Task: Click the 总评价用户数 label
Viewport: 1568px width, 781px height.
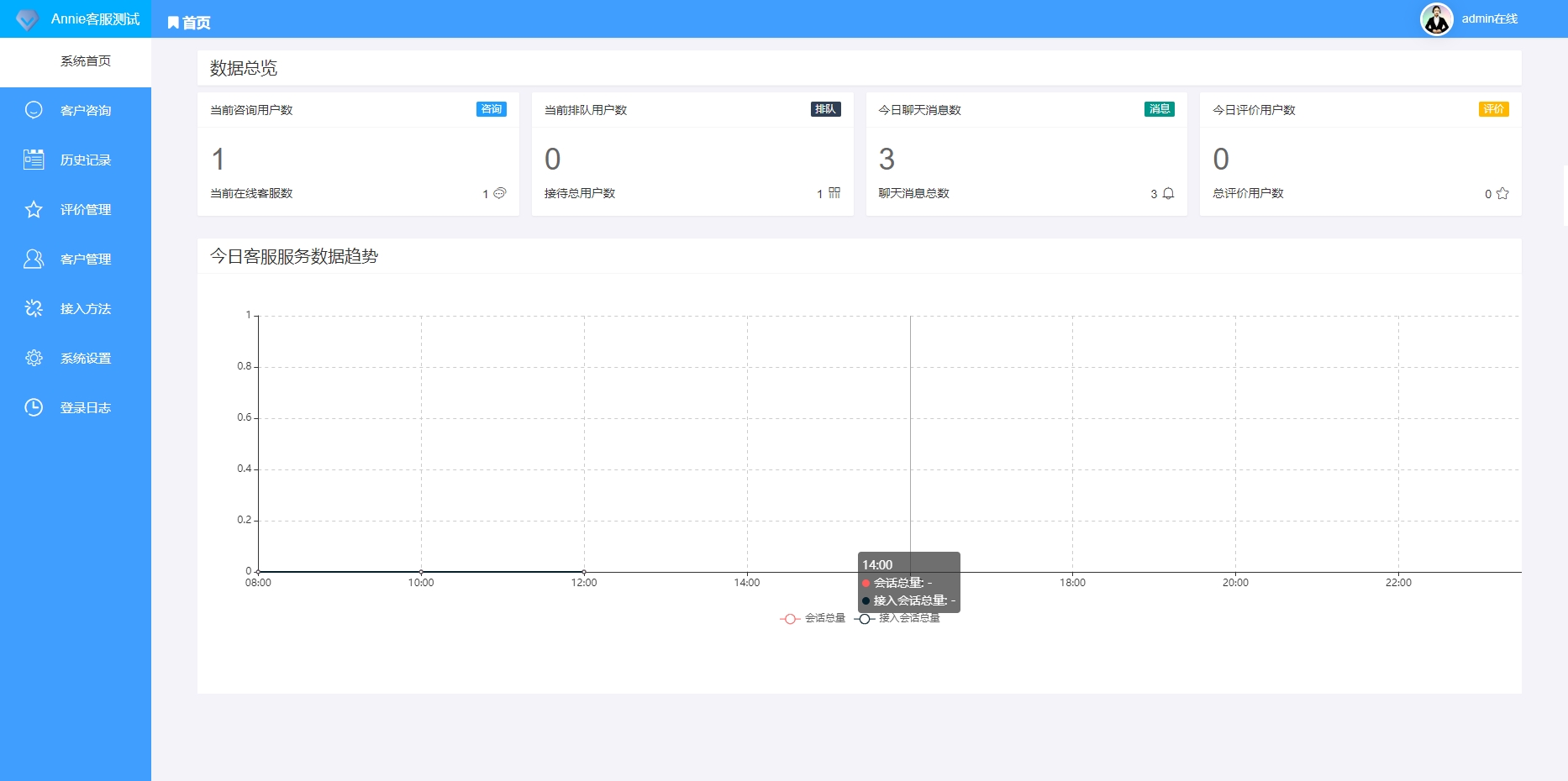Action: tap(1248, 193)
